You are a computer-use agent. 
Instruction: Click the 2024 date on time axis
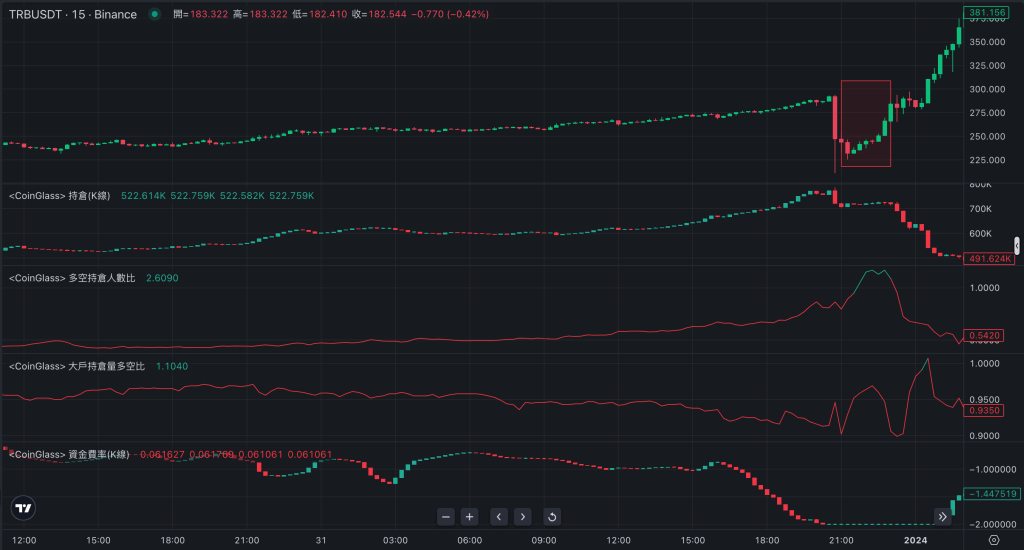tap(916, 540)
